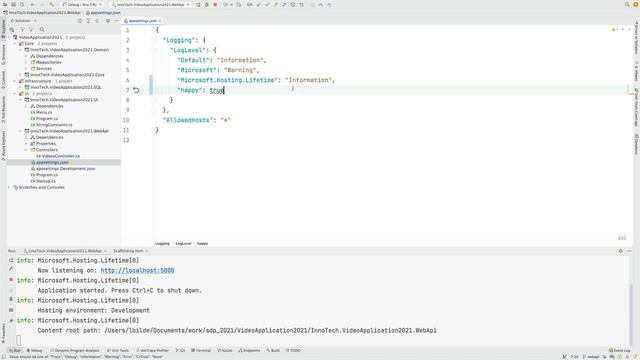Screen dimensions: 640x360
Task: Open the Unit Tests tool window tab
Action: [118, 351]
